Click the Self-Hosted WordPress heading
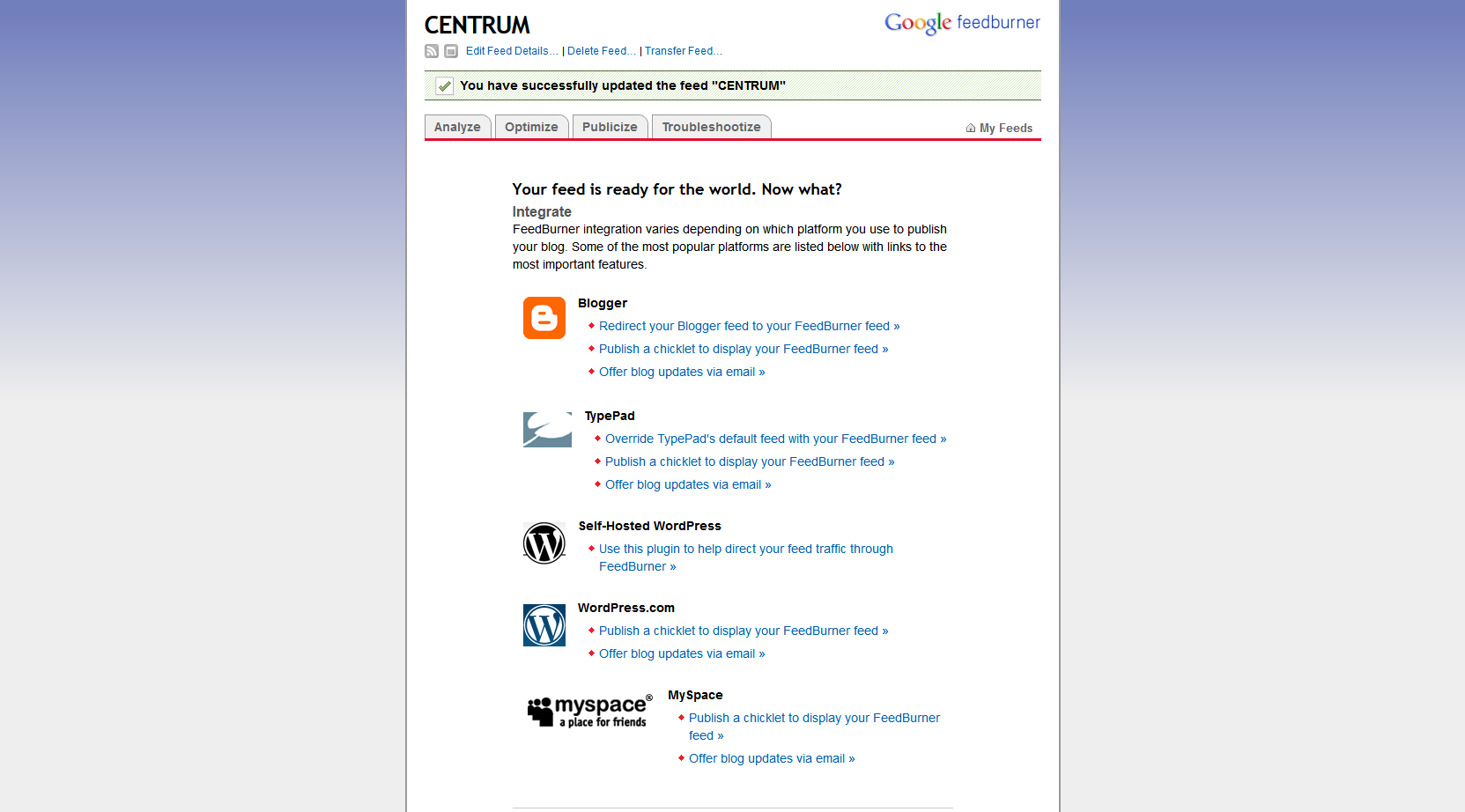Screen dimensions: 1465x812 click(650, 526)
